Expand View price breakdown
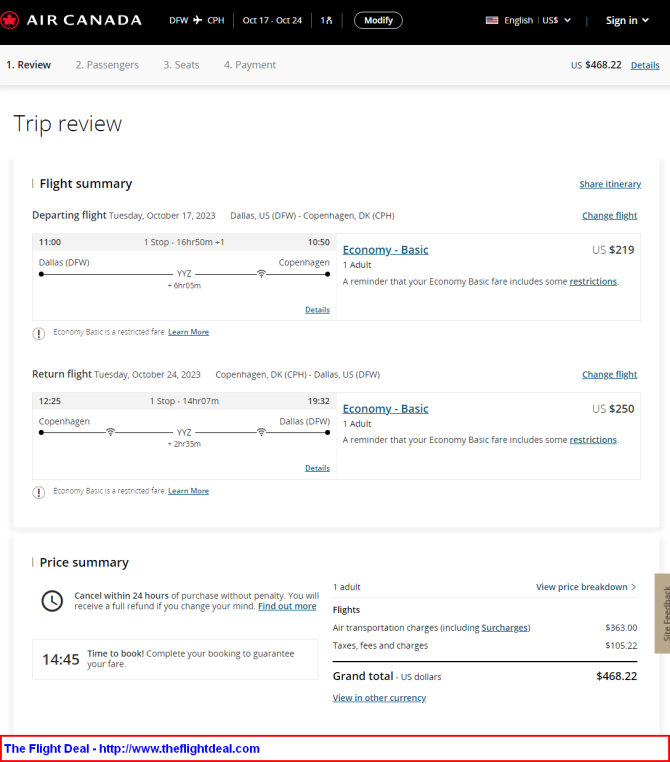The height and width of the screenshot is (762, 670). click(x=586, y=587)
